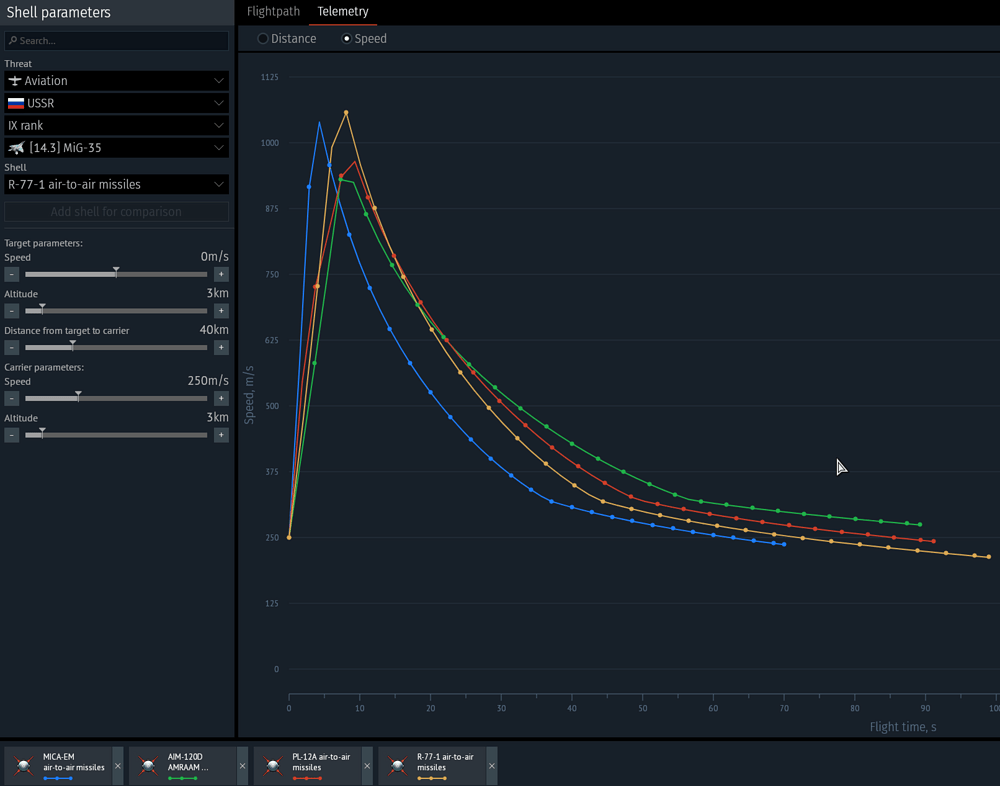Decrease target speed with minus button
1000x786 pixels.
[x=11, y=274]
